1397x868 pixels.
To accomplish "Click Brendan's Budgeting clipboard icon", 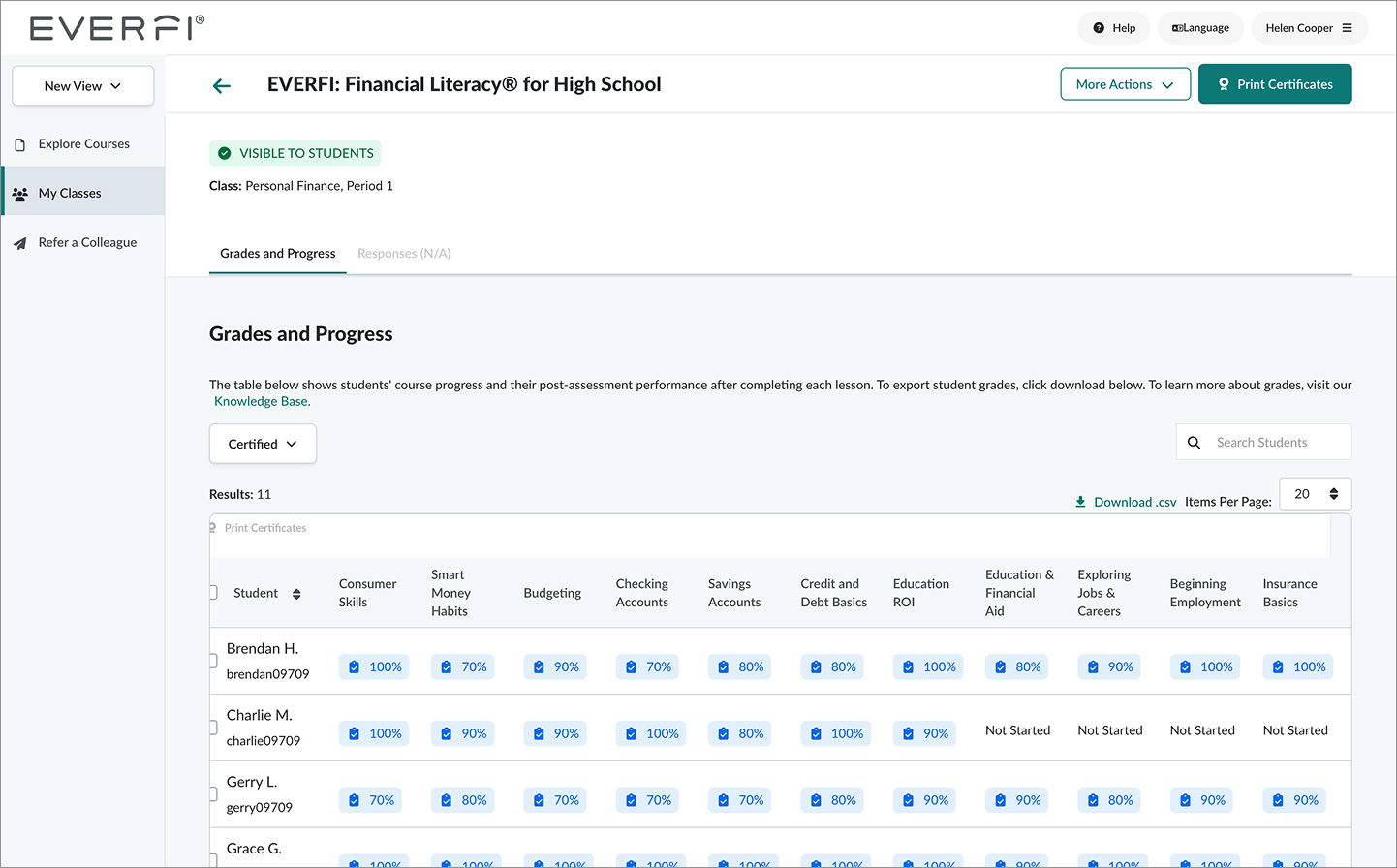I will tap(540, 667).
